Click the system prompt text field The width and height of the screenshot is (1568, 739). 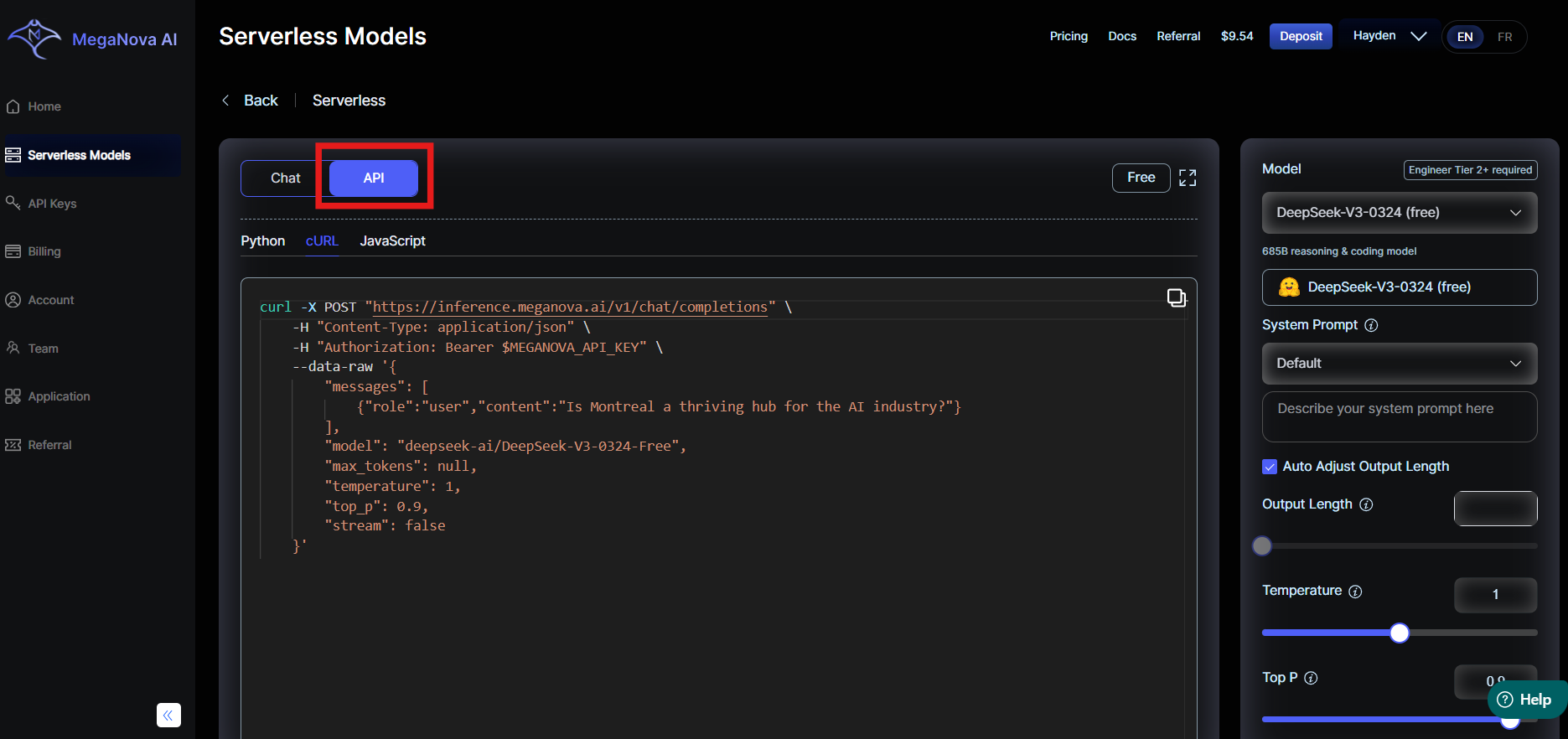1399,416
